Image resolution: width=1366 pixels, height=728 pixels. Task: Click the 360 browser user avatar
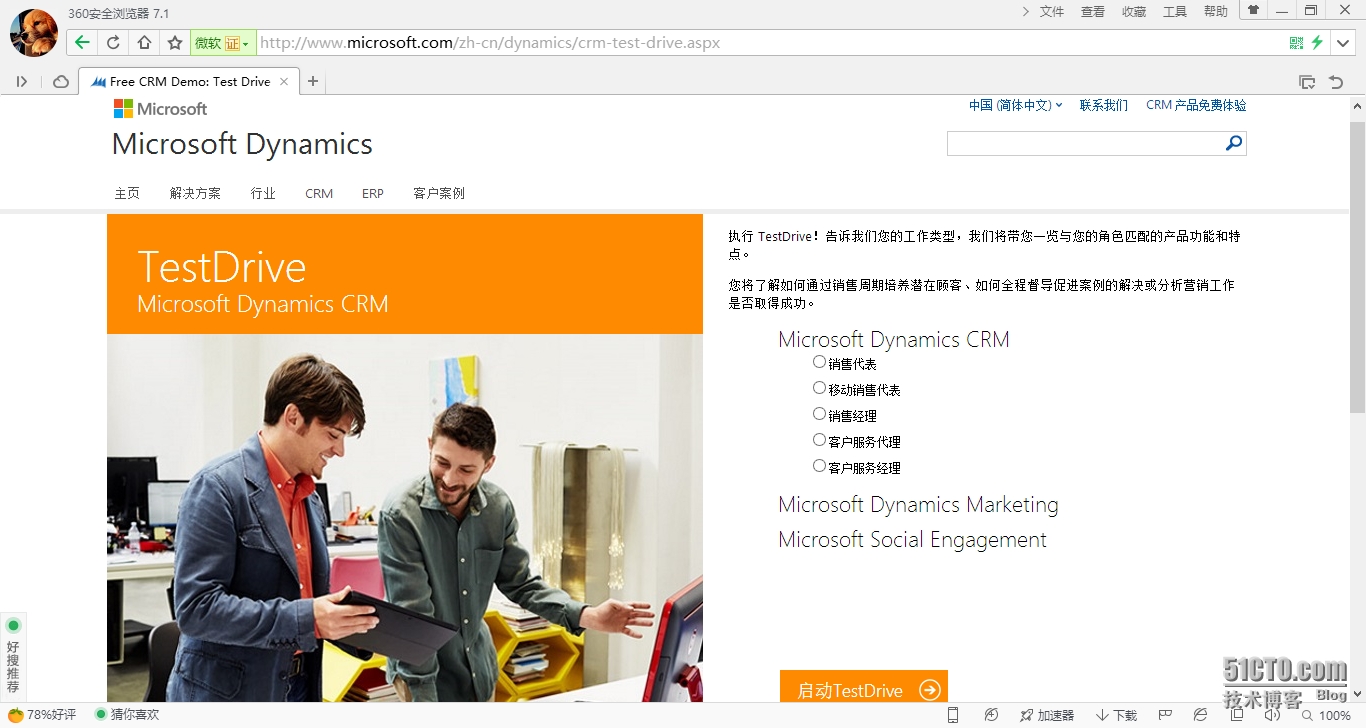click(34, 32)
